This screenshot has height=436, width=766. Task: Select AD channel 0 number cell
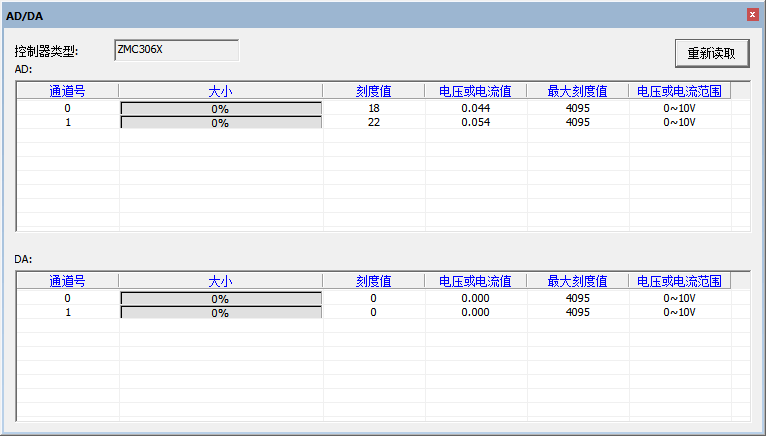coord(67,108)
